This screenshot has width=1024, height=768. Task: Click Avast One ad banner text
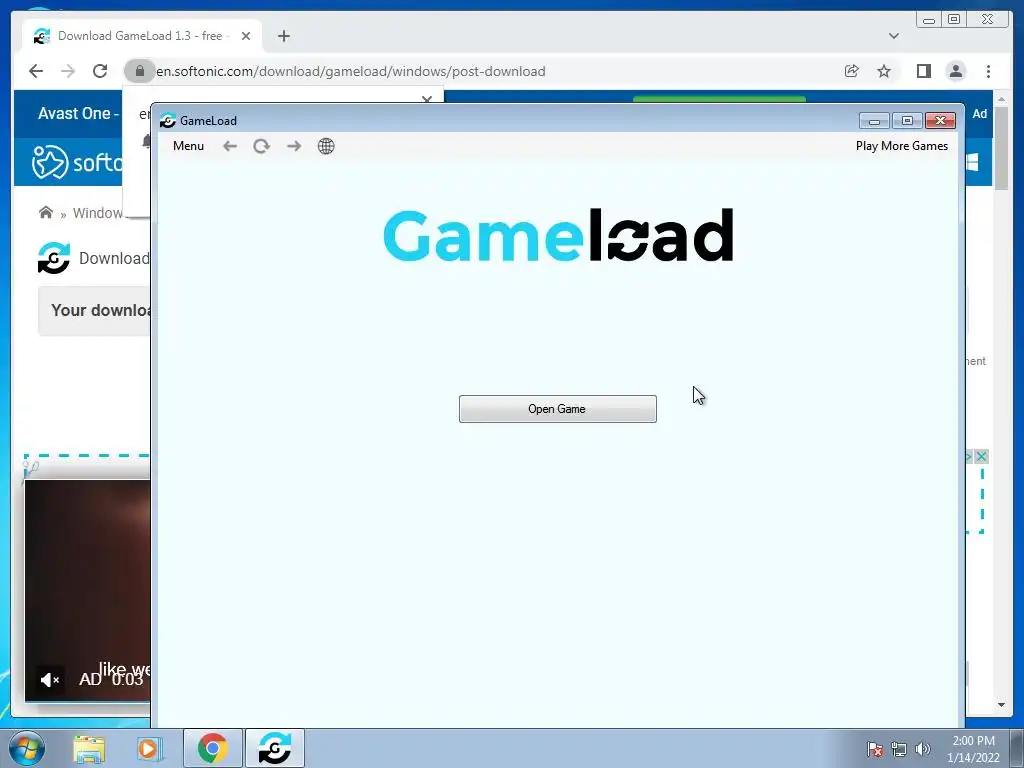pos(78,114)
